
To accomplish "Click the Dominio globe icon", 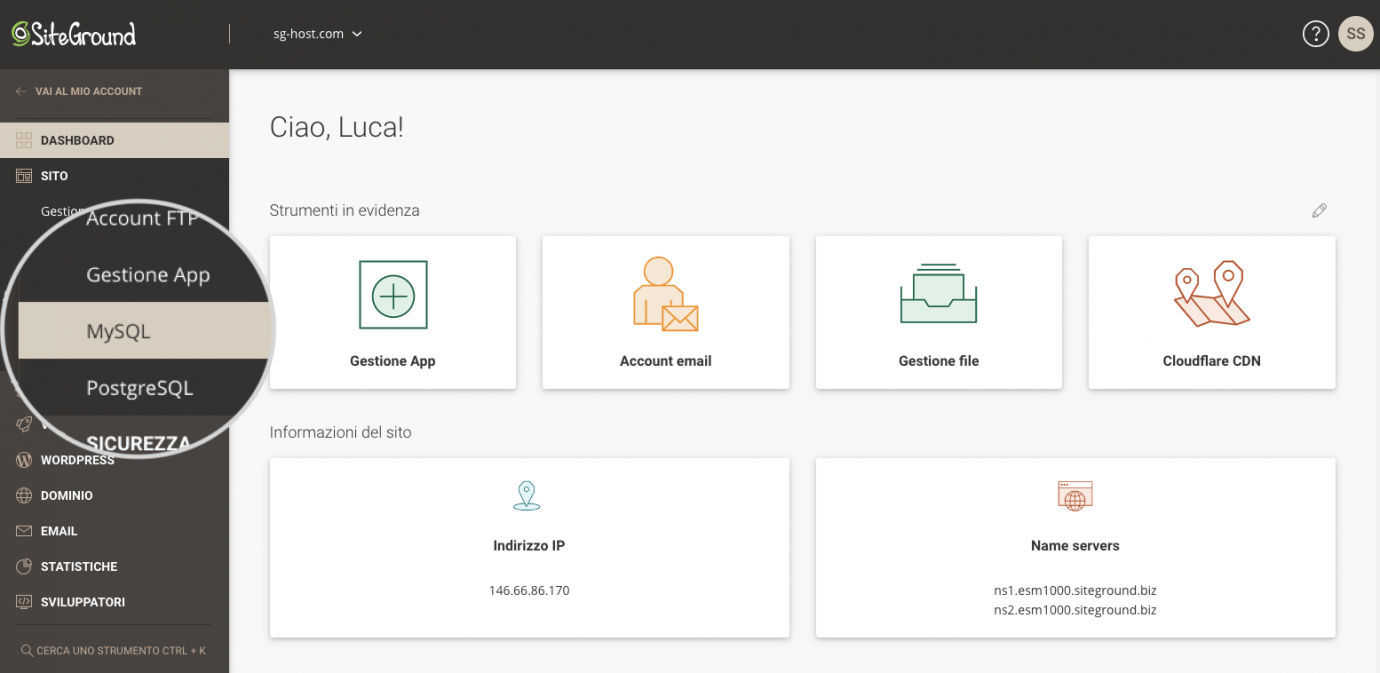I will pyautogui.click(x=24, y=496).
